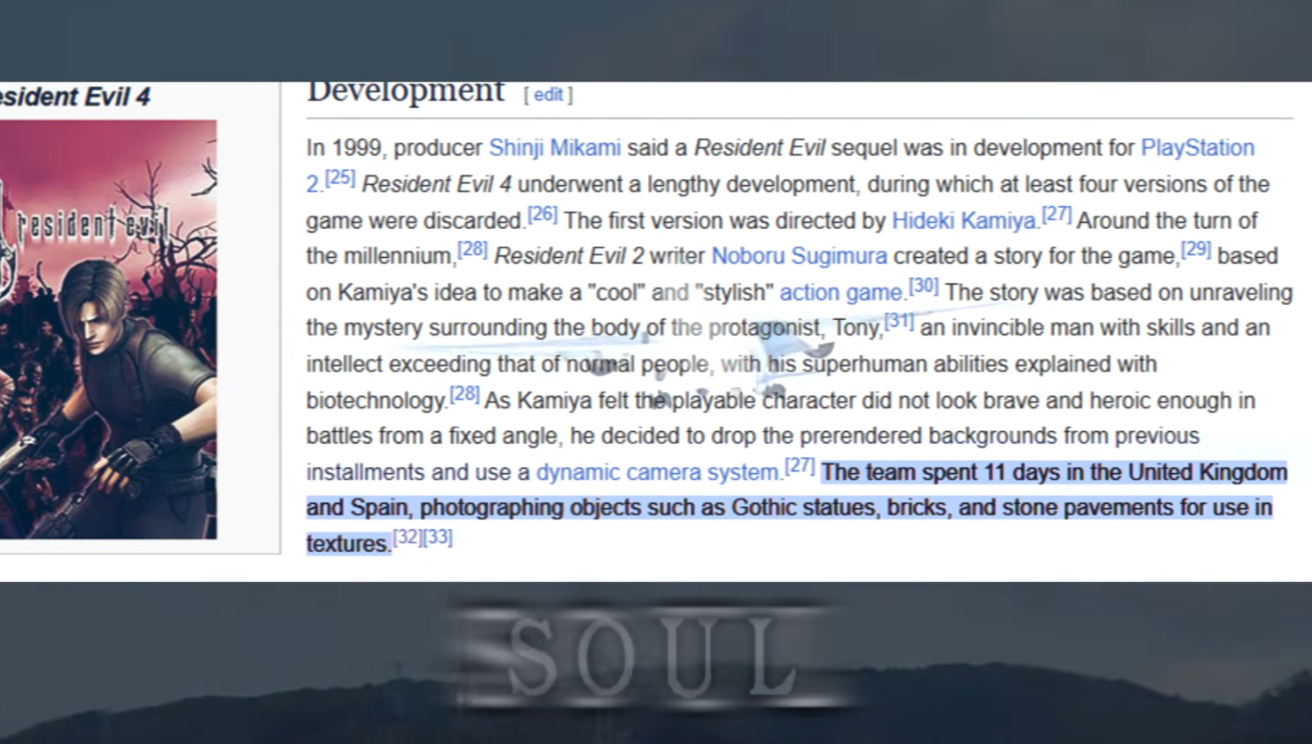The image size is (1312, 744).
Task: Visit the Noboru Sugimura link
Action: click(799, 256)
